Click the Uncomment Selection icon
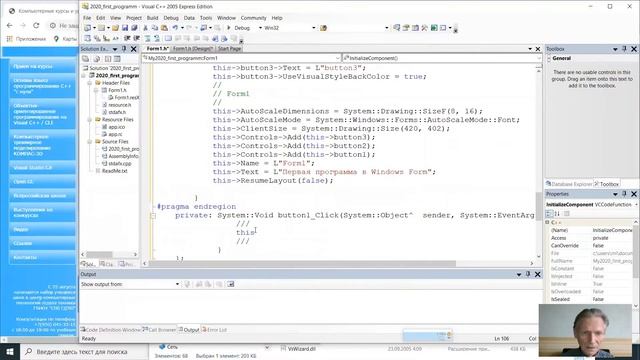Viewport: 640px width, 360px height. coord(156,38)
